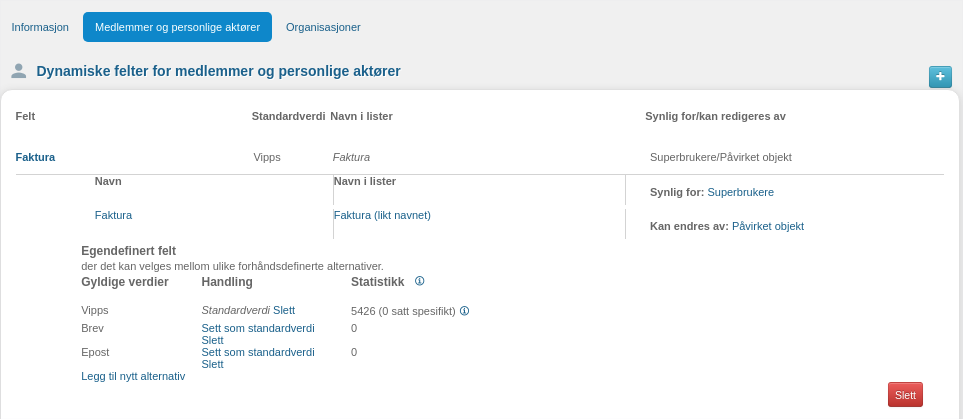Image resolution: width=963 pixels, height=419 pixels.
Task: Click the blue plus add-field icon
Action: pos(940,77)
